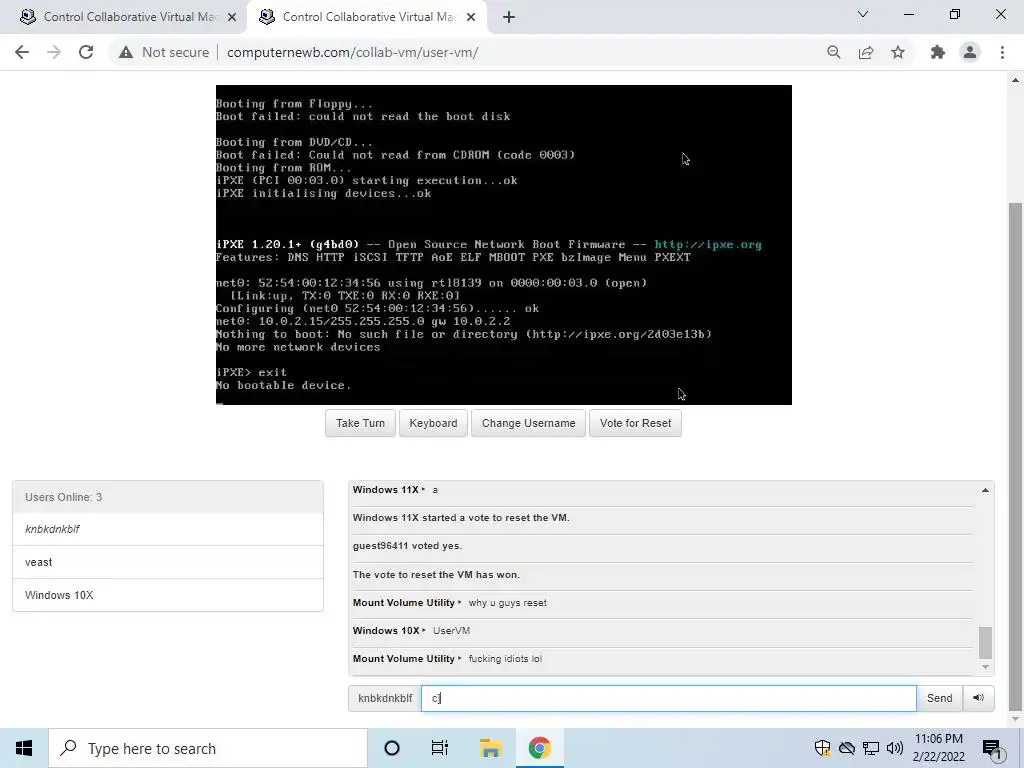
Task: Select user yeast in the users list
Action: click(168, 562)
